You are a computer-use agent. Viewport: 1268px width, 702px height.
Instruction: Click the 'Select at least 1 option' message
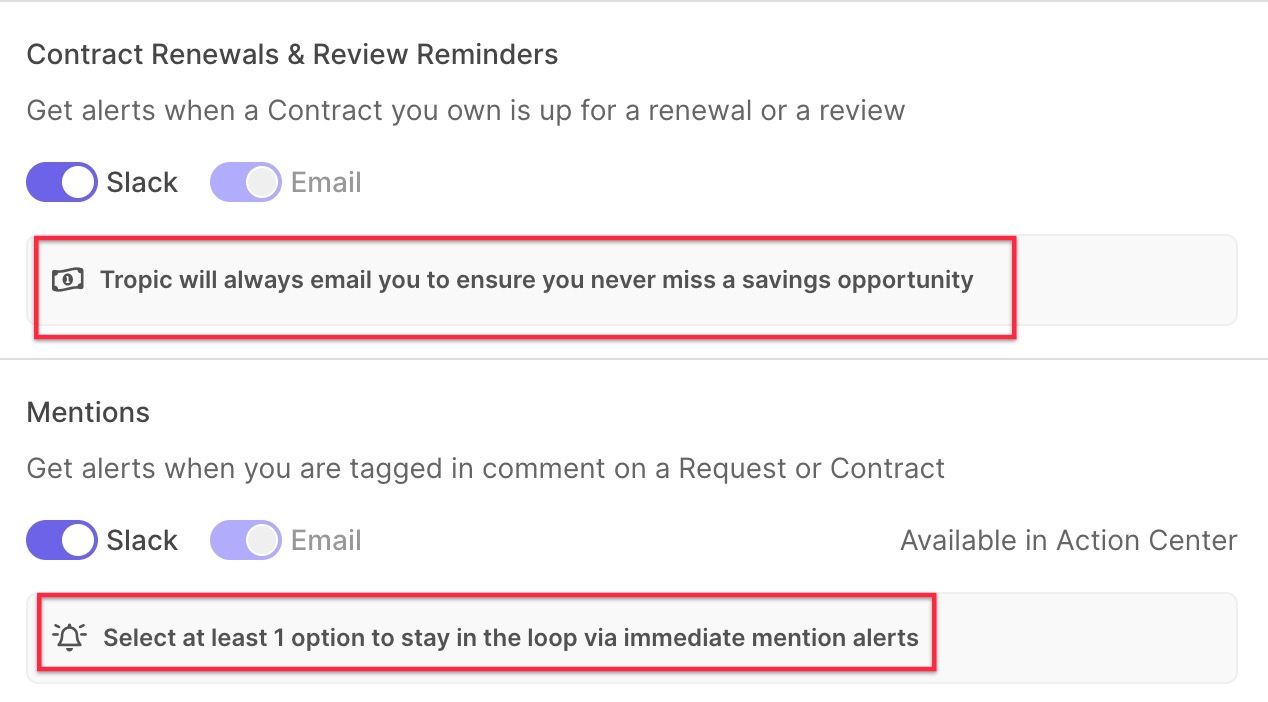coord(511,637)
